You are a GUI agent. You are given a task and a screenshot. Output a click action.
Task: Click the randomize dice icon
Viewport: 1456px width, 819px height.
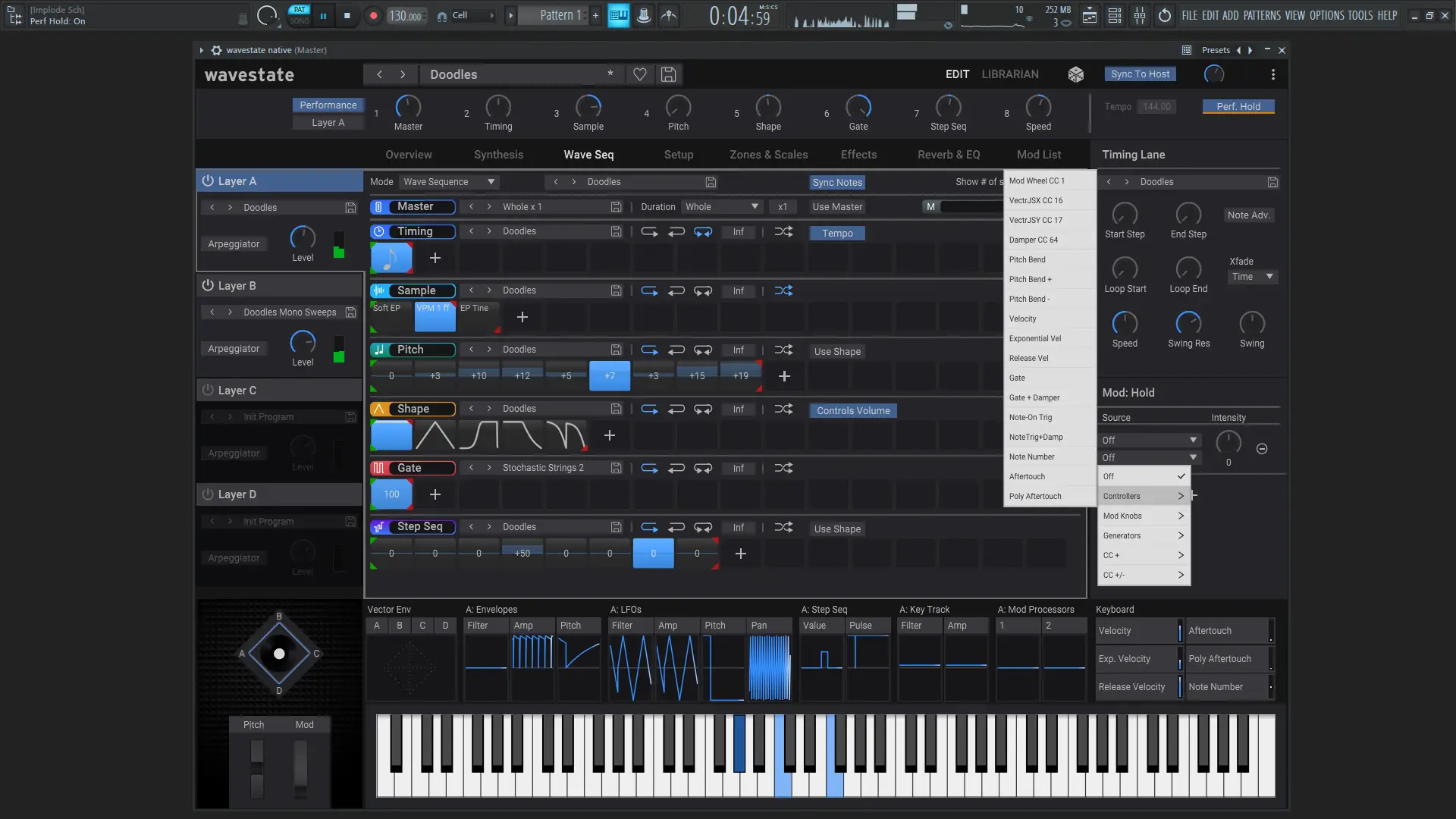point(1075,74)
